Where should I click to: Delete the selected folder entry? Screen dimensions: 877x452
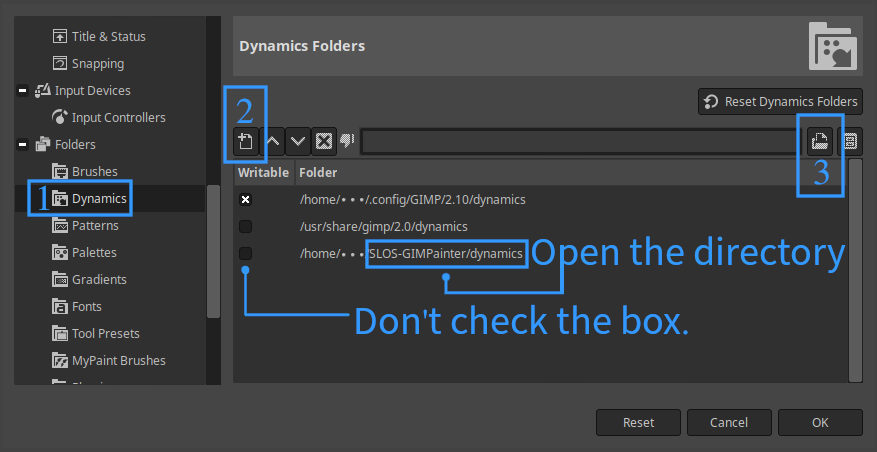pos(324,142)
